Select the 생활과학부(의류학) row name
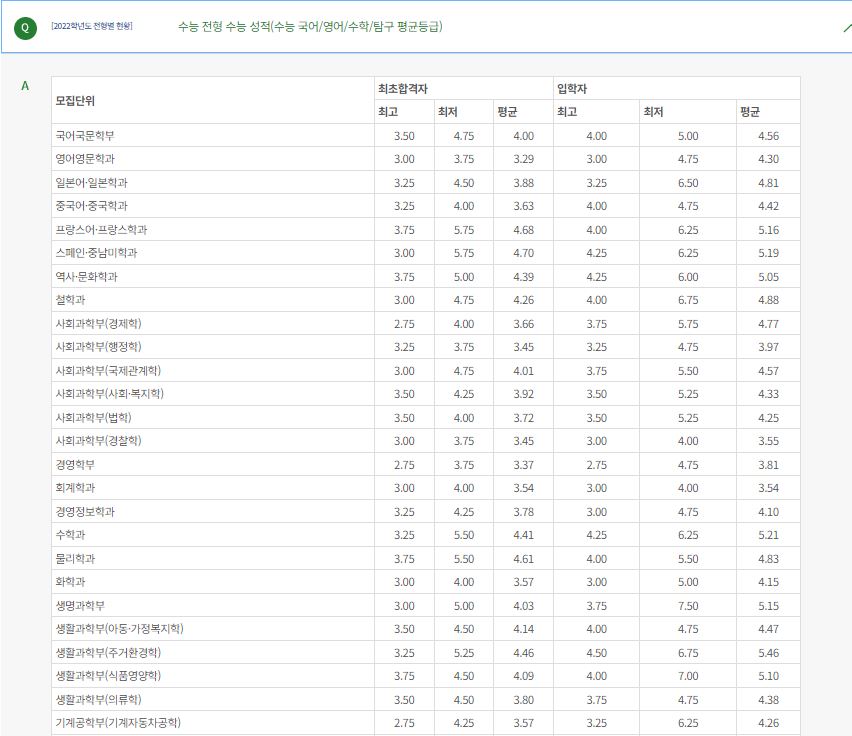This screenshot has height=736, width=852. point(98,700)
